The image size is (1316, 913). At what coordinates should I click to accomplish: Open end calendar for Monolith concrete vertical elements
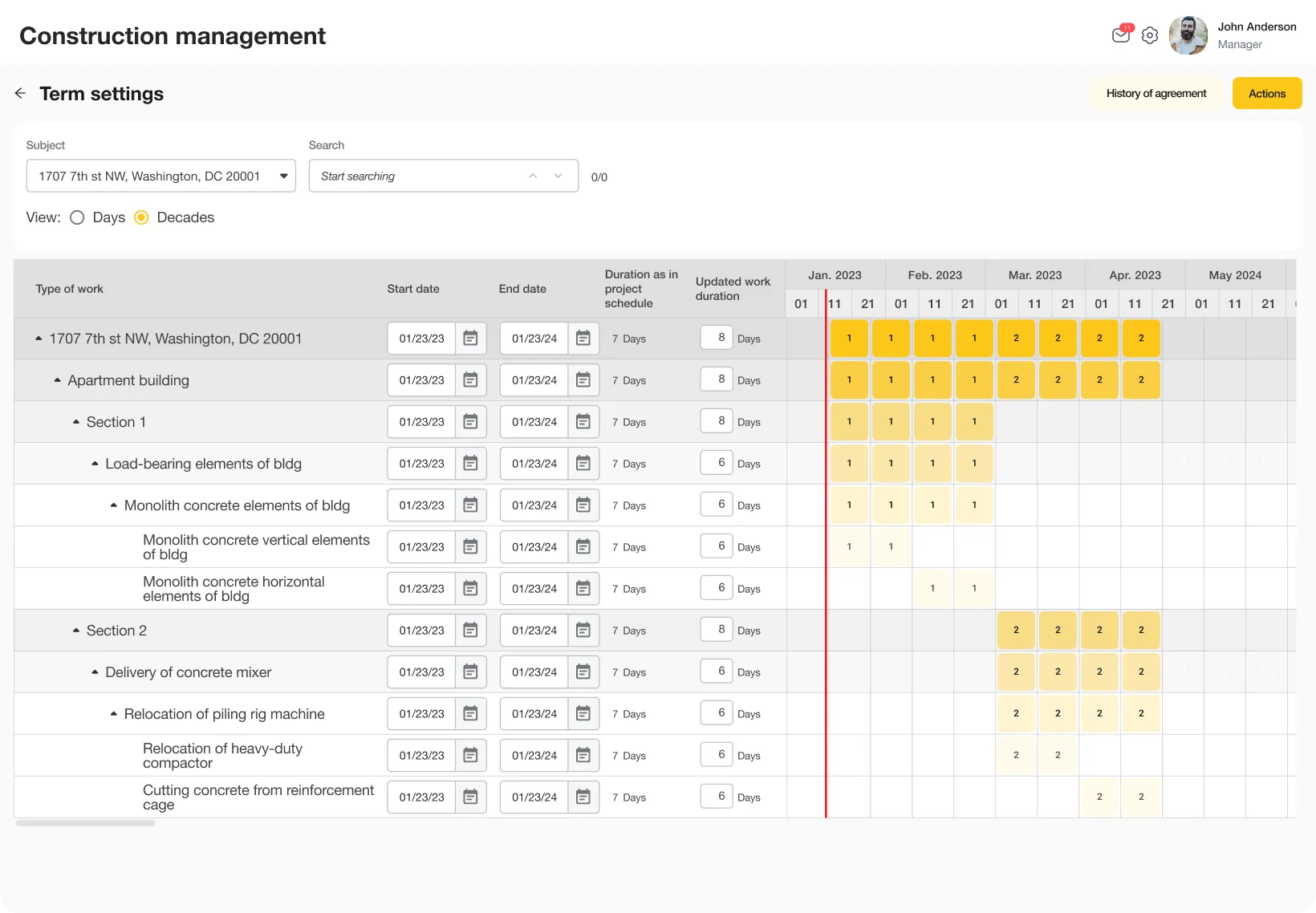coord(583,547)
